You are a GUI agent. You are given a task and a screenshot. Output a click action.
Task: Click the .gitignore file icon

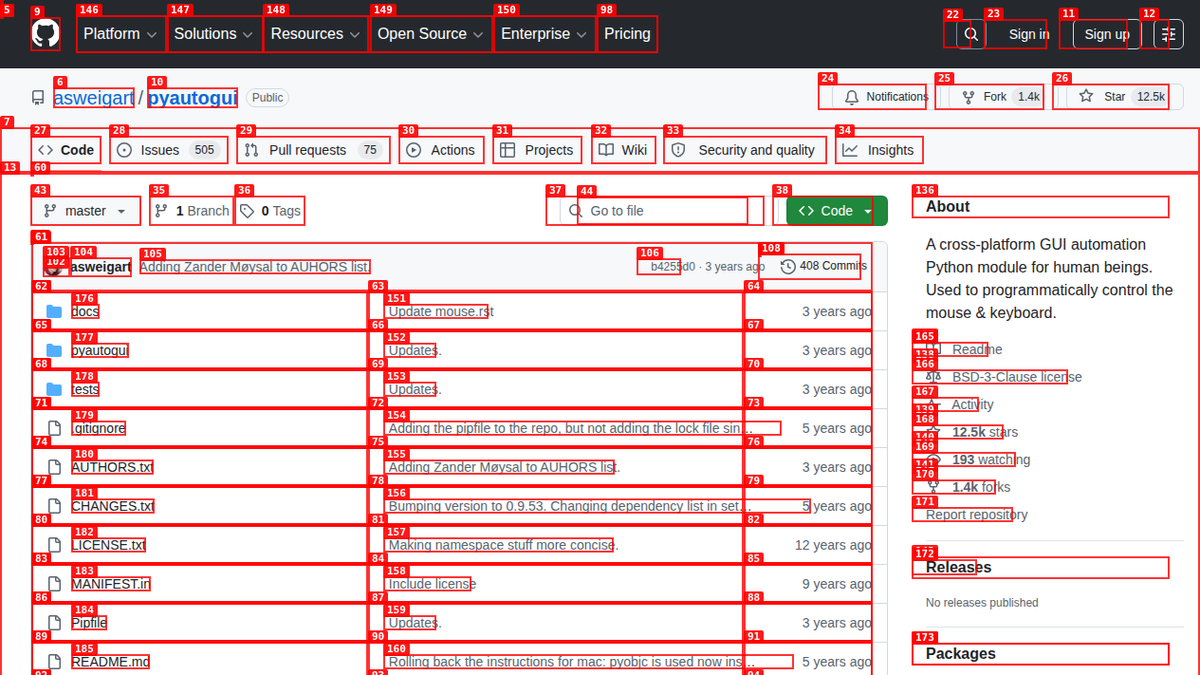point(54,428)
